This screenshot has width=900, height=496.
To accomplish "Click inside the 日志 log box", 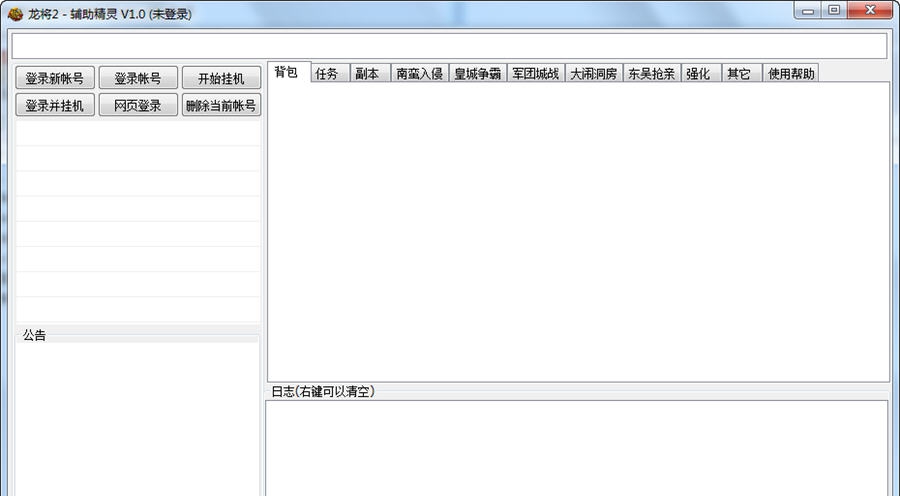I will click(x=577, y=448).
